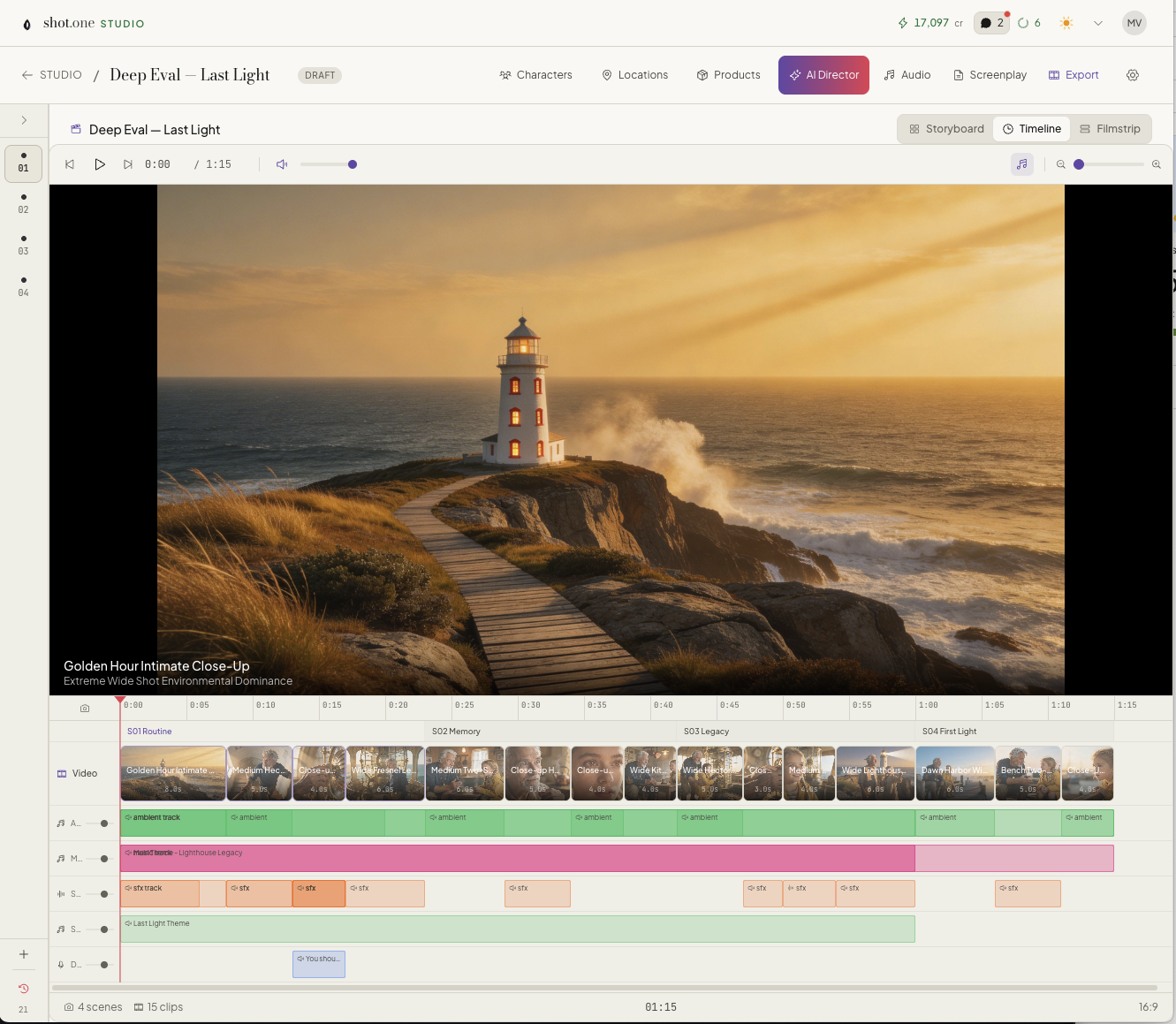This screenshot has width=1176, height=1024.
Task: Play the timeline preview
Action: 100,164
